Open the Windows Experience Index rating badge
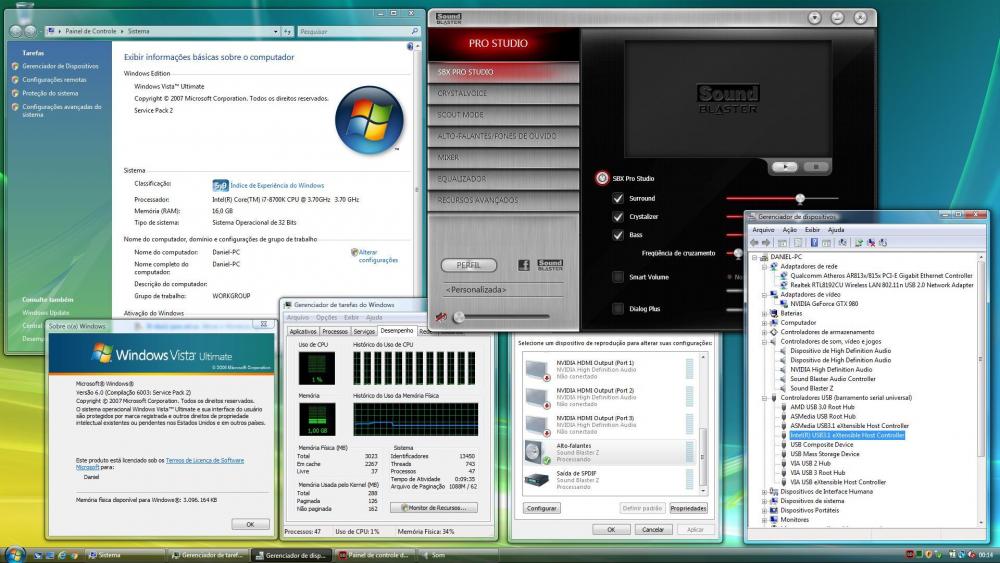1000x563 pixels. click(221, 185)
